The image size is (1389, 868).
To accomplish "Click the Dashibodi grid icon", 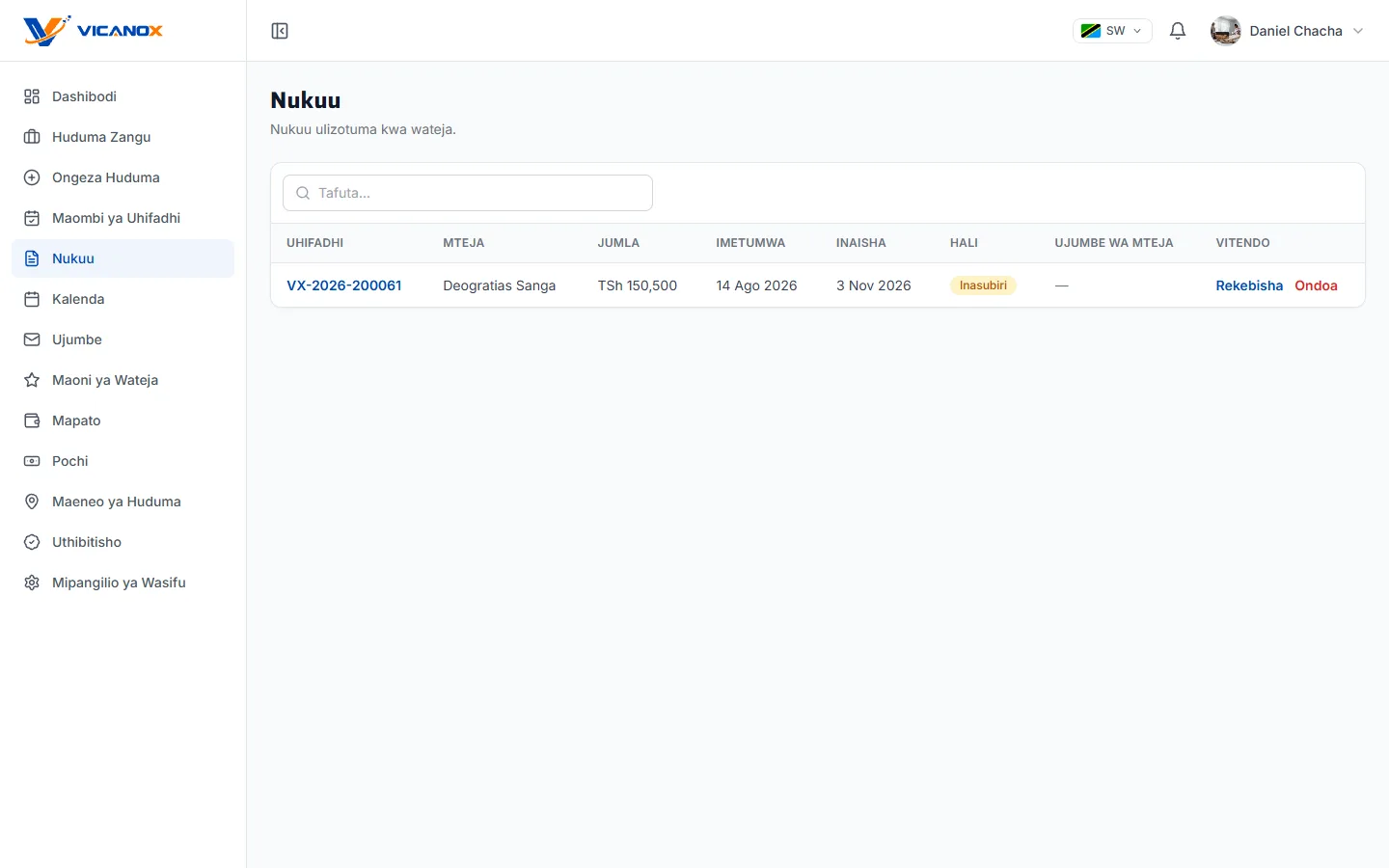I will 32,96.
